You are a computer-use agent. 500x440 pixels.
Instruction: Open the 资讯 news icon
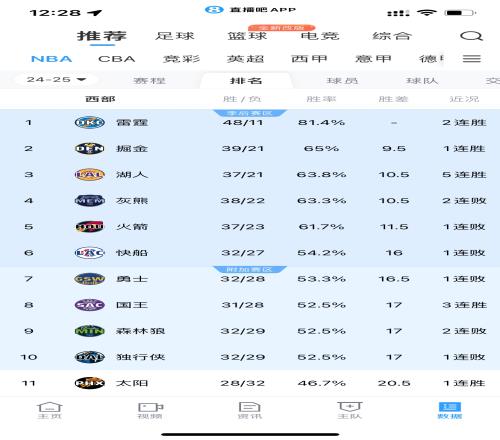coord(250,410)
